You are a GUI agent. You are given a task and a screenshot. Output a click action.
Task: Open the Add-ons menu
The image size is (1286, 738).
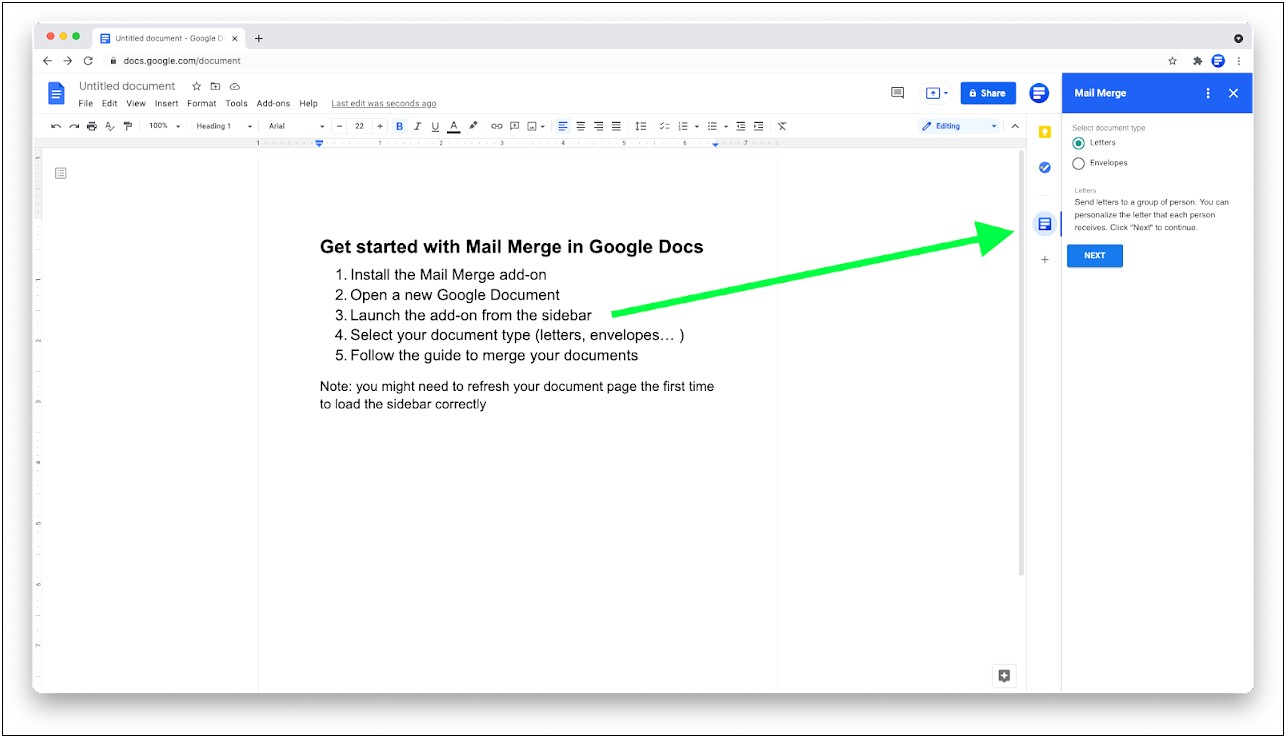[273, 103]
